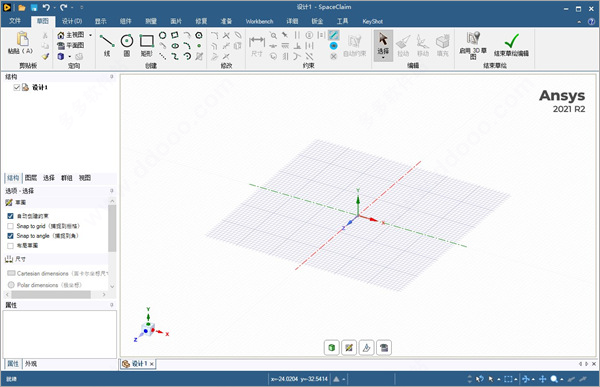Close the design document tab
This screenshot has width=600, height=387.
click(x=152, y=364)
